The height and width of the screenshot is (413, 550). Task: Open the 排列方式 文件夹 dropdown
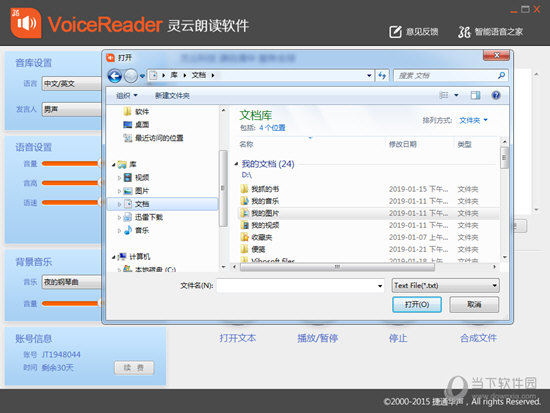(x=474, y=120)
